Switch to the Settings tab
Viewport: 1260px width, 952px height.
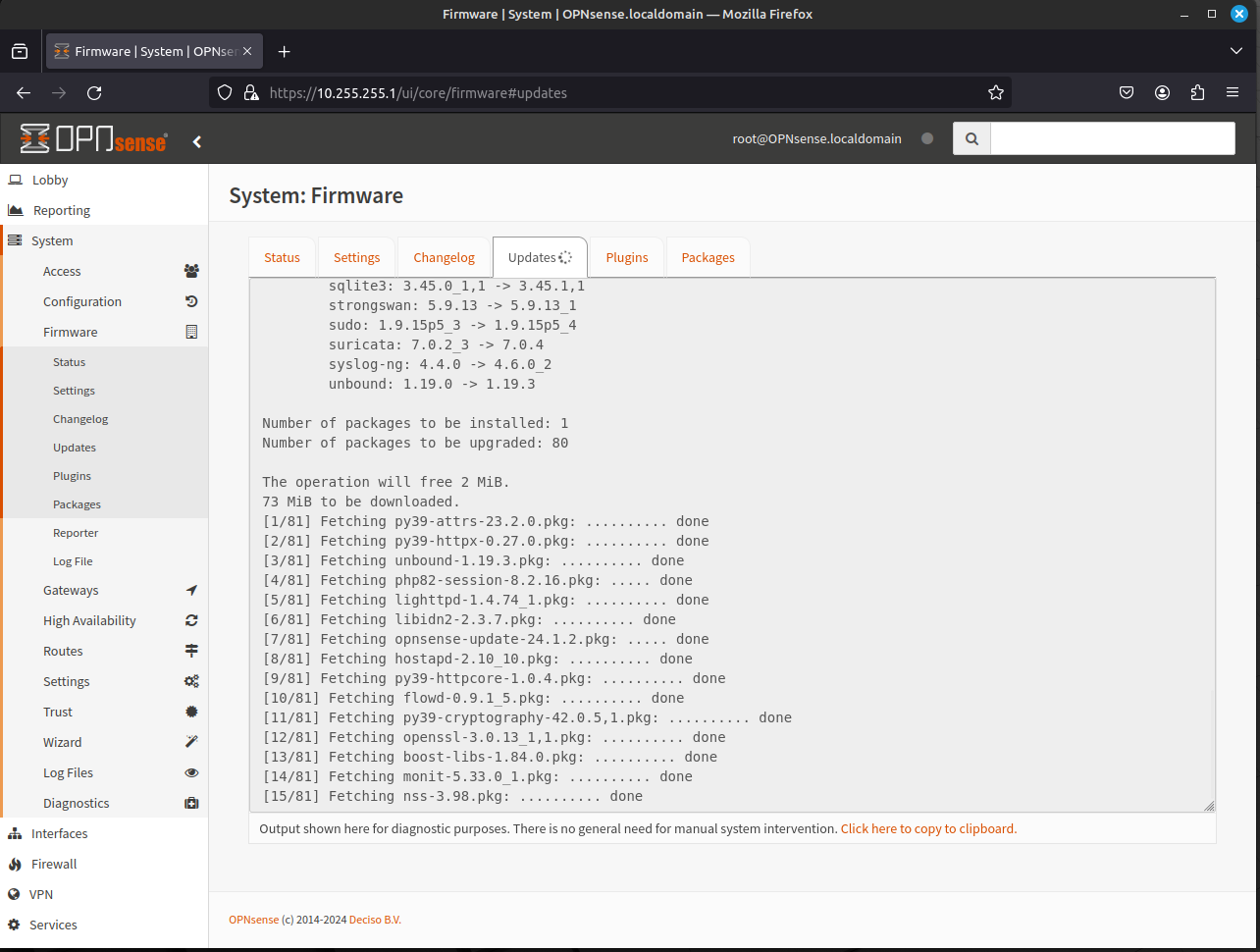tap(356, 257)
